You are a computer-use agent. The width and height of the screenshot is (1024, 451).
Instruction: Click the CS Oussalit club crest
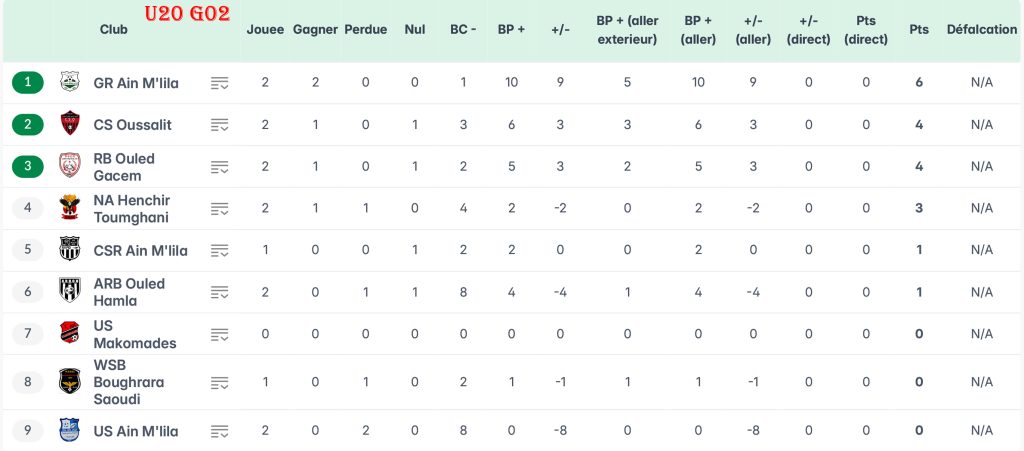click(70, 124)
